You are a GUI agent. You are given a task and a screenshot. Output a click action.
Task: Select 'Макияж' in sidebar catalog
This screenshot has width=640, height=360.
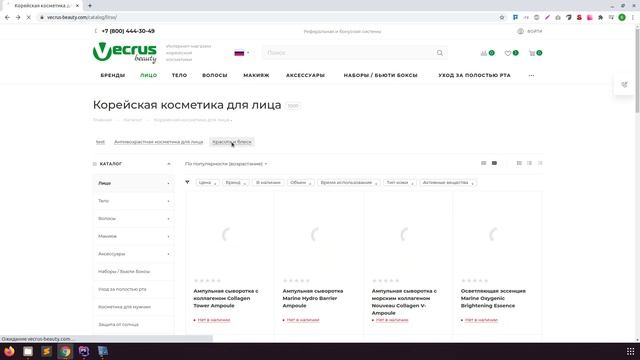133,236
